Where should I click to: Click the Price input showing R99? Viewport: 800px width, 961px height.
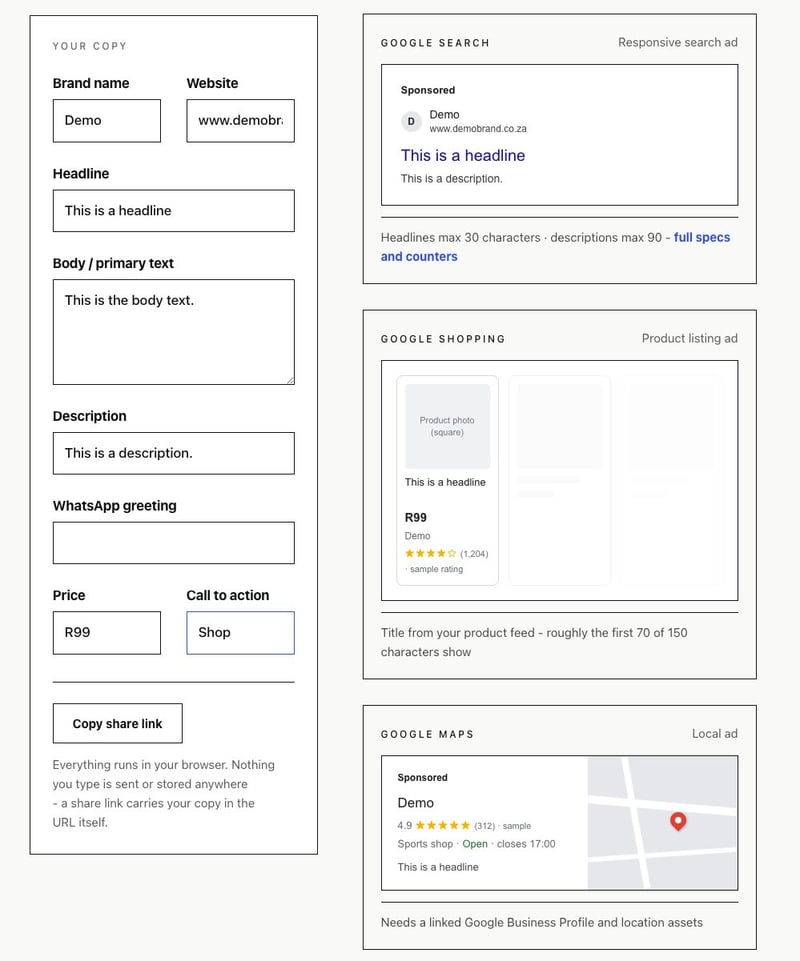pyautogui.click(x=107, y=632)
